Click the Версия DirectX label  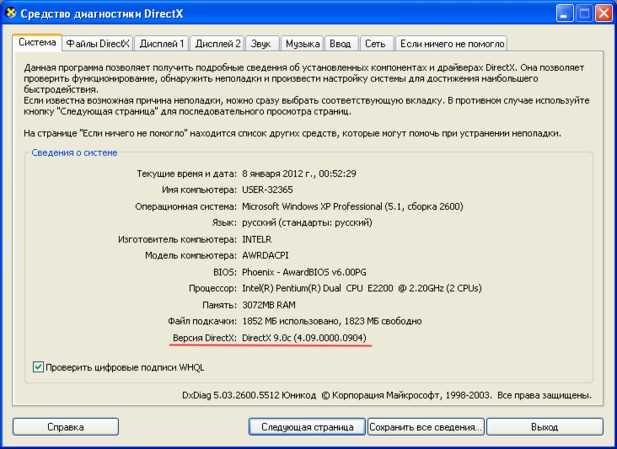tap(205, 338)
